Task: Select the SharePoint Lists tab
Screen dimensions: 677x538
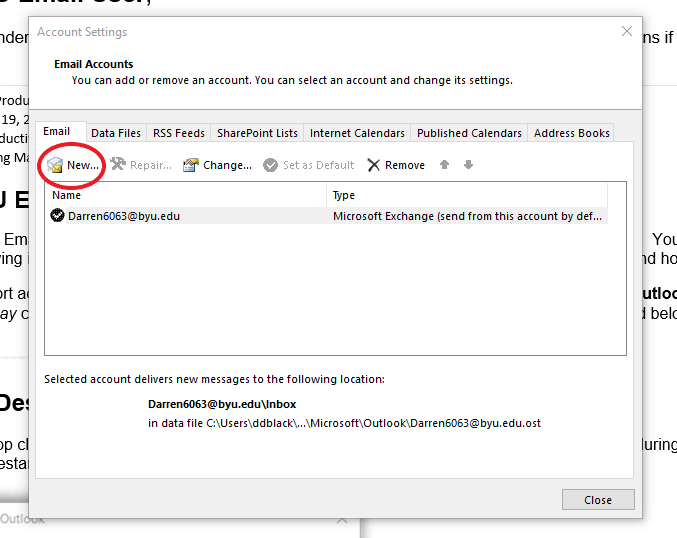Action: 257,133
